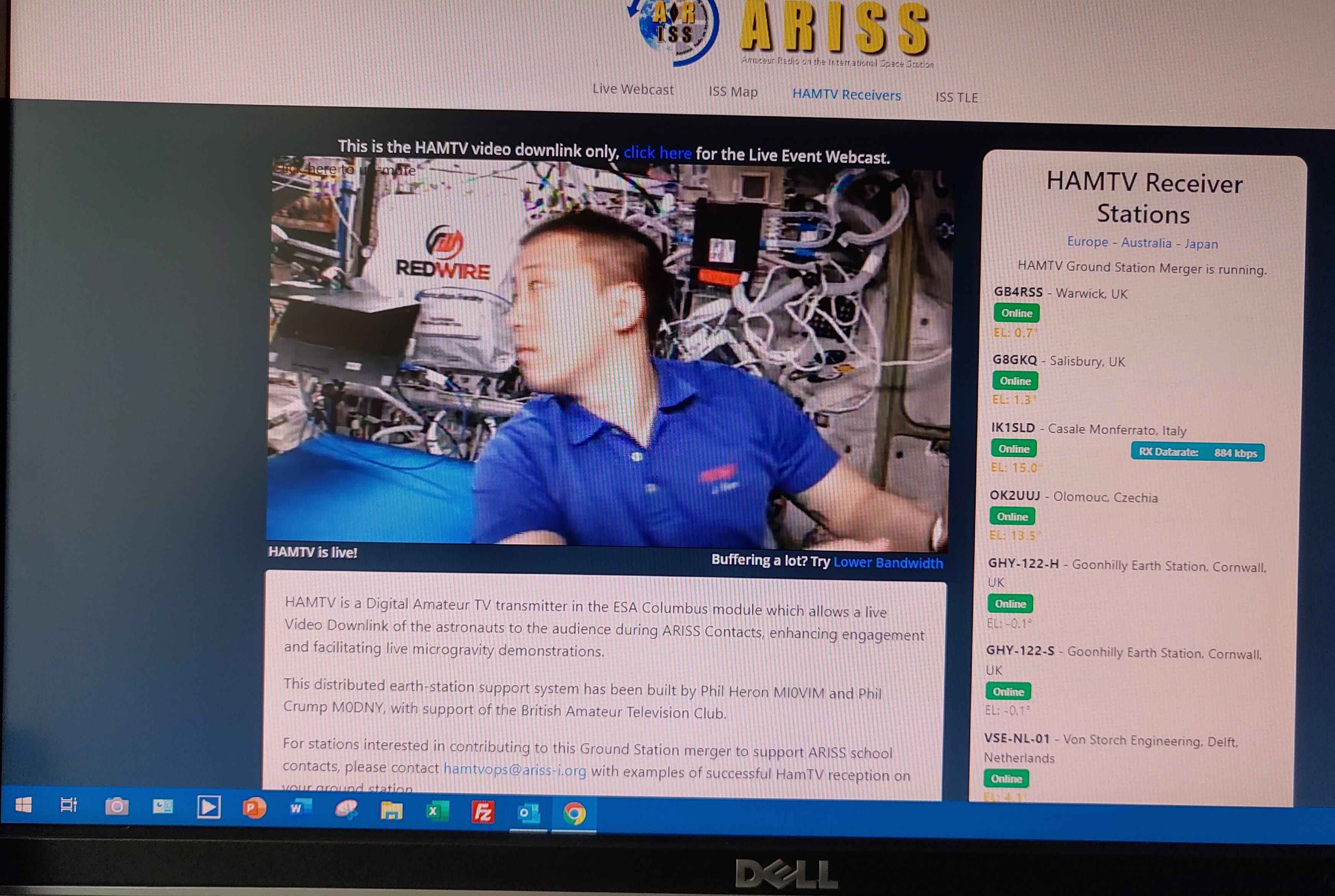Go to the ISS Map page
The image size is (1335, 896).
point(733,92)
